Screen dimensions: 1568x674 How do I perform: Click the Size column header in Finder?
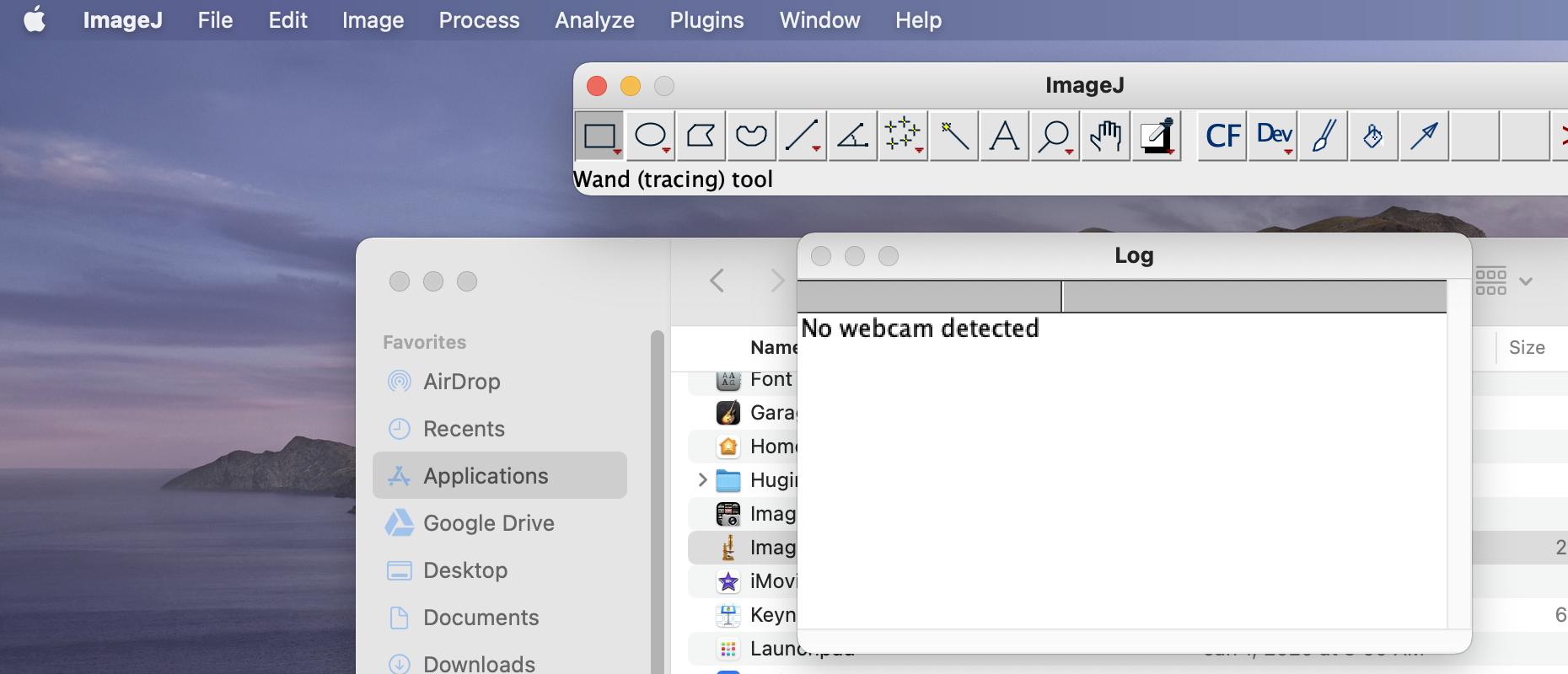tap(1526, 347)
